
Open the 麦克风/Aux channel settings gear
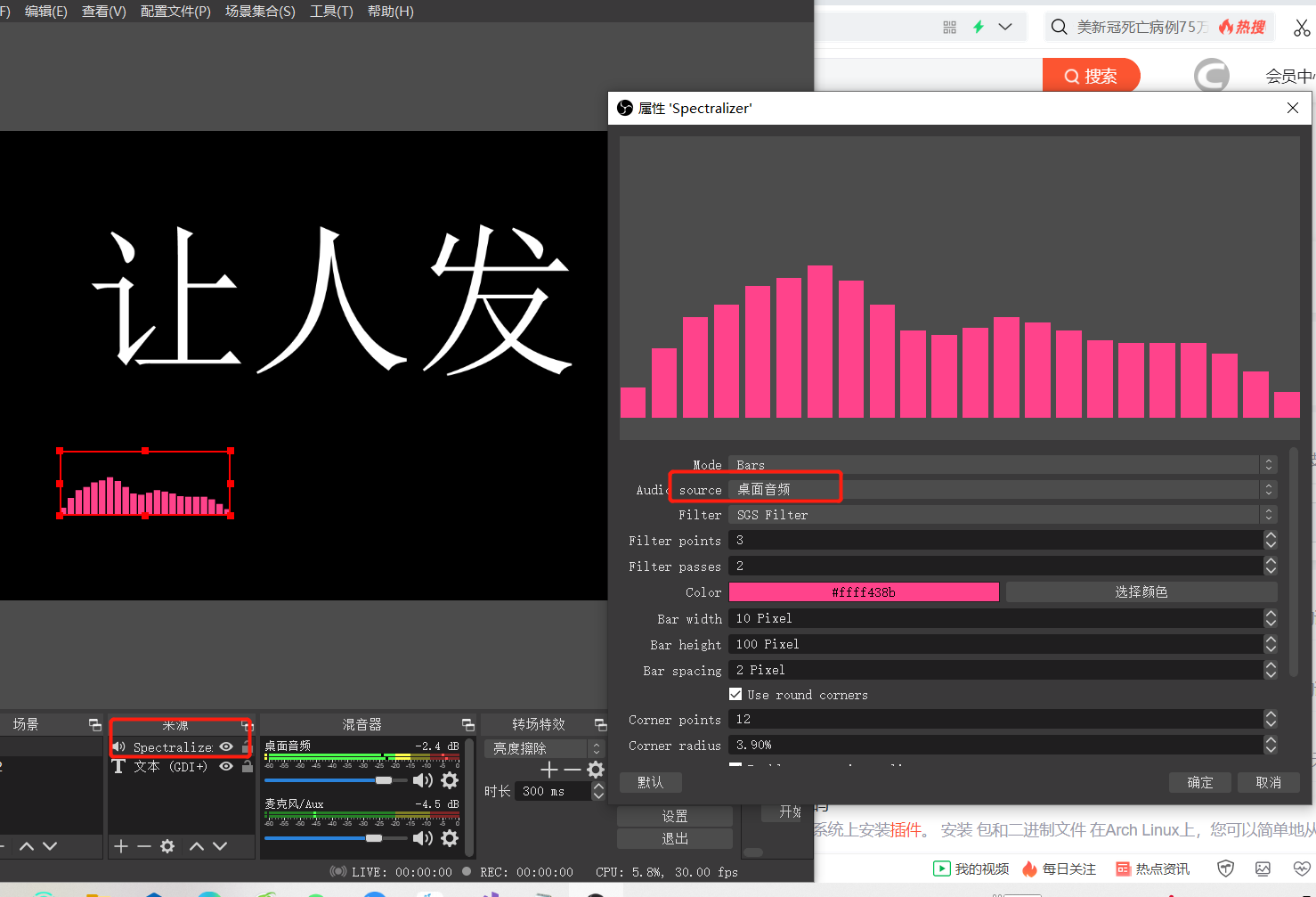pos(450,838)
